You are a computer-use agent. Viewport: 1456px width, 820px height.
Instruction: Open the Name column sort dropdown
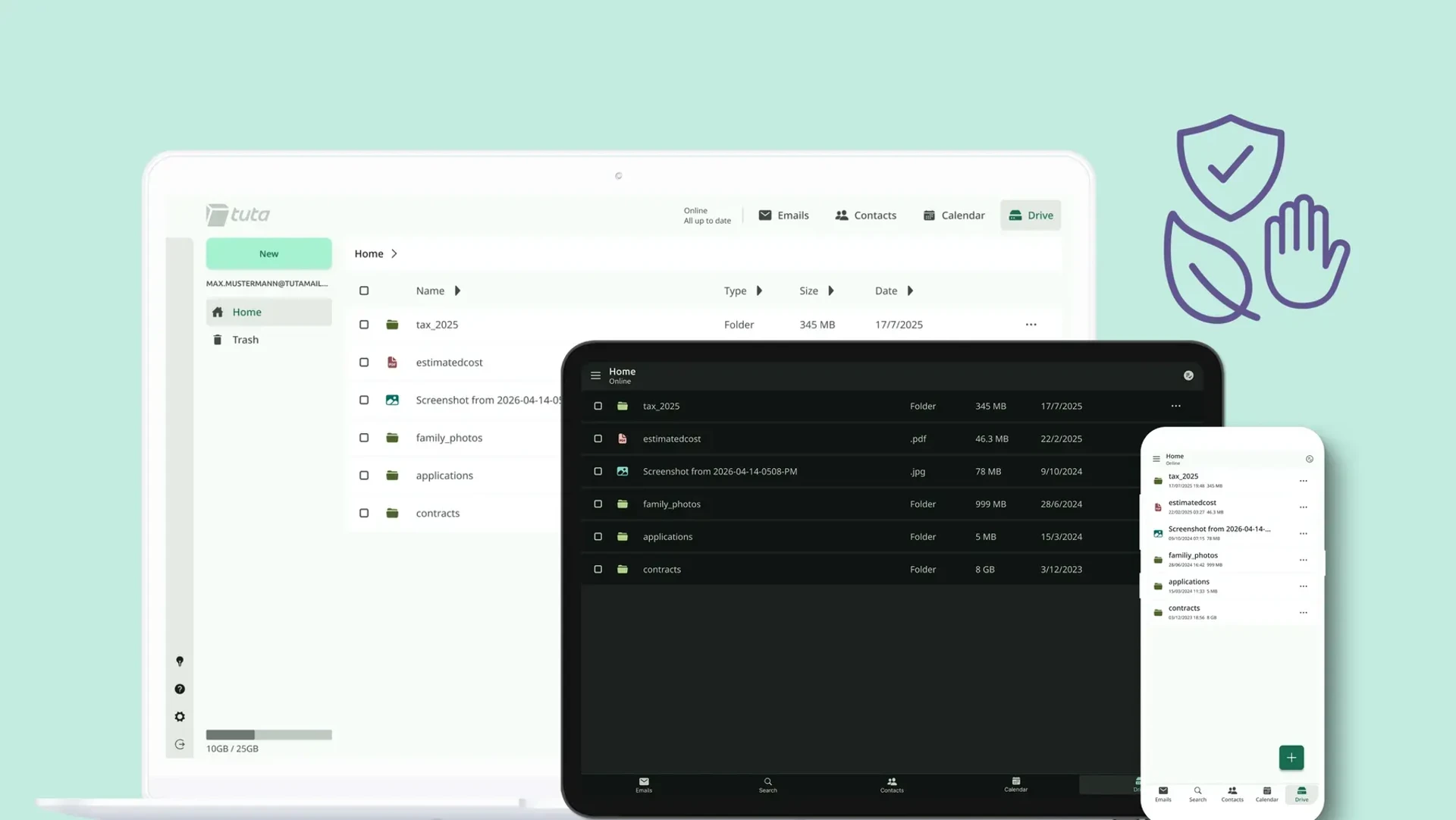tap(458, 291)
